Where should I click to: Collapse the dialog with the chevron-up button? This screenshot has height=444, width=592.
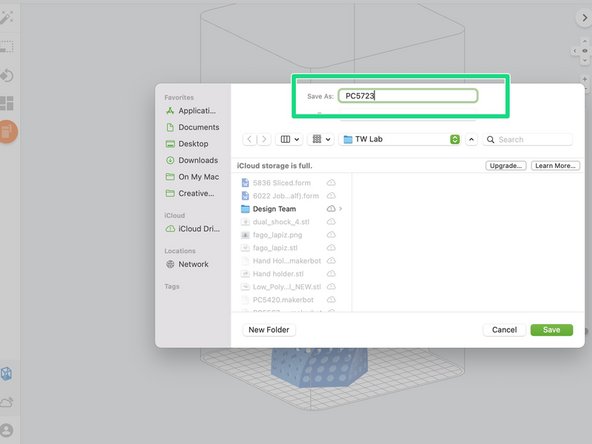(x=471, y=139)
